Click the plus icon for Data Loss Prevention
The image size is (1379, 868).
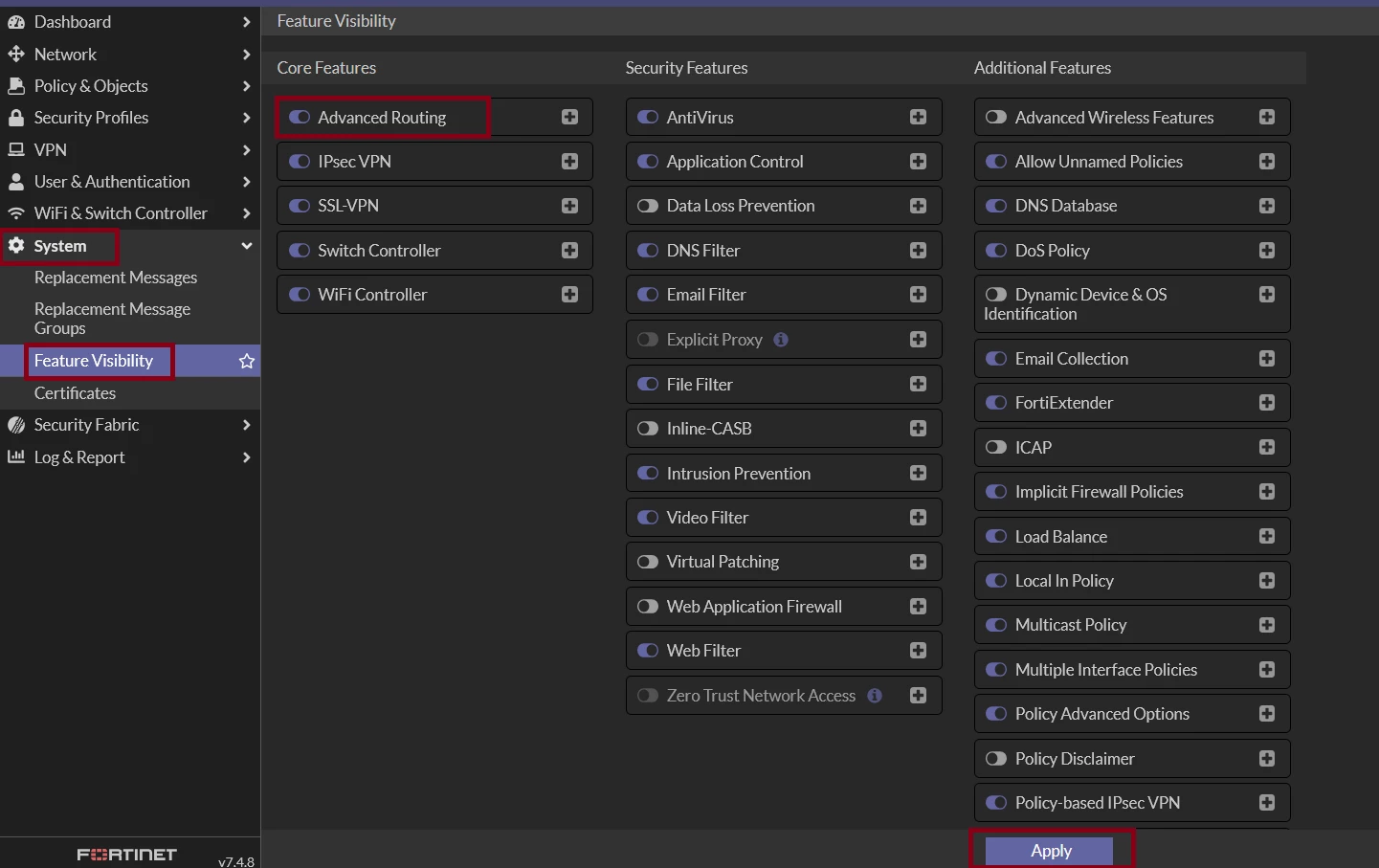click(919, 206)
